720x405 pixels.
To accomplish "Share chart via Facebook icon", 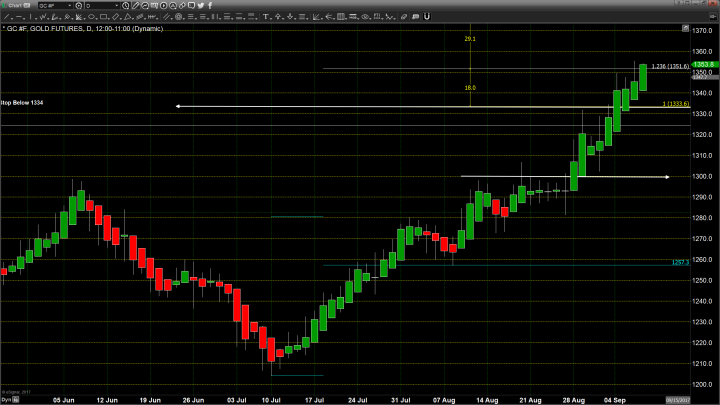I will [x=210, y=5].
